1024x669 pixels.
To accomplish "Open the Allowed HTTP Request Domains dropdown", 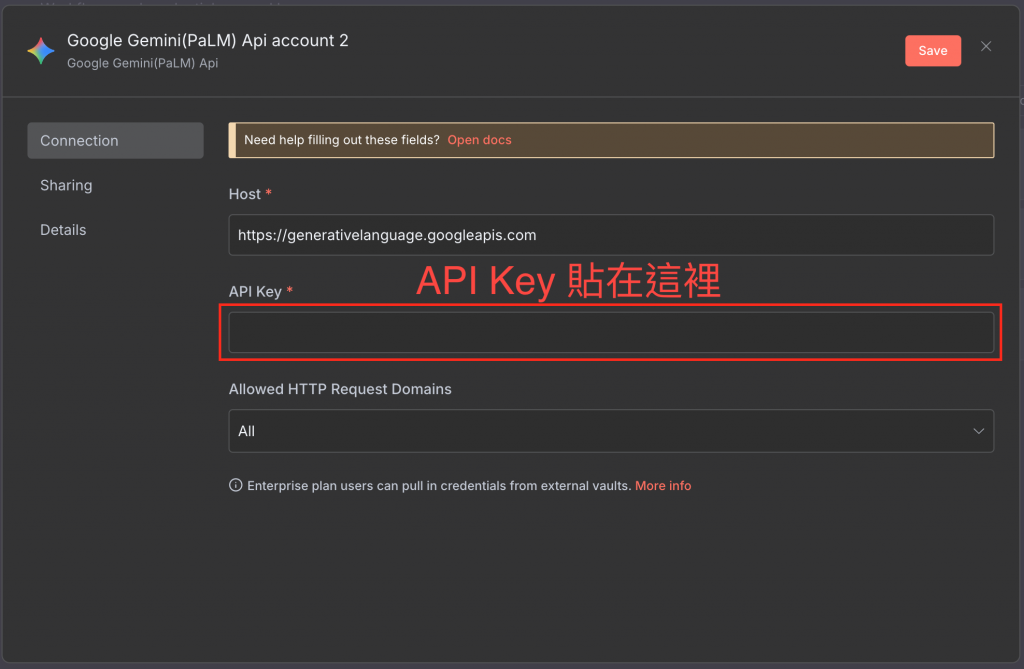I will coord(611,431).
